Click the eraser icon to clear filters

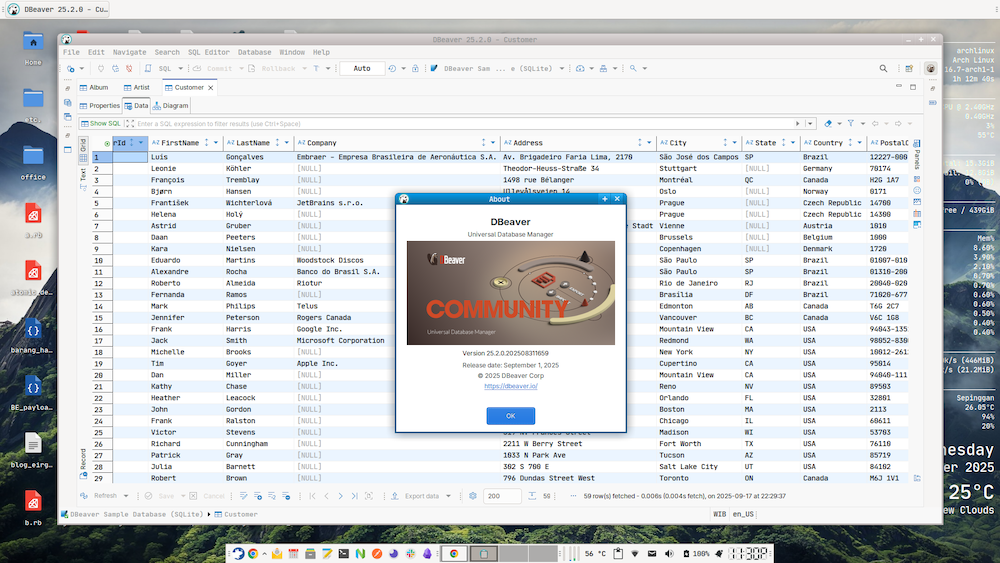point(826,123)
